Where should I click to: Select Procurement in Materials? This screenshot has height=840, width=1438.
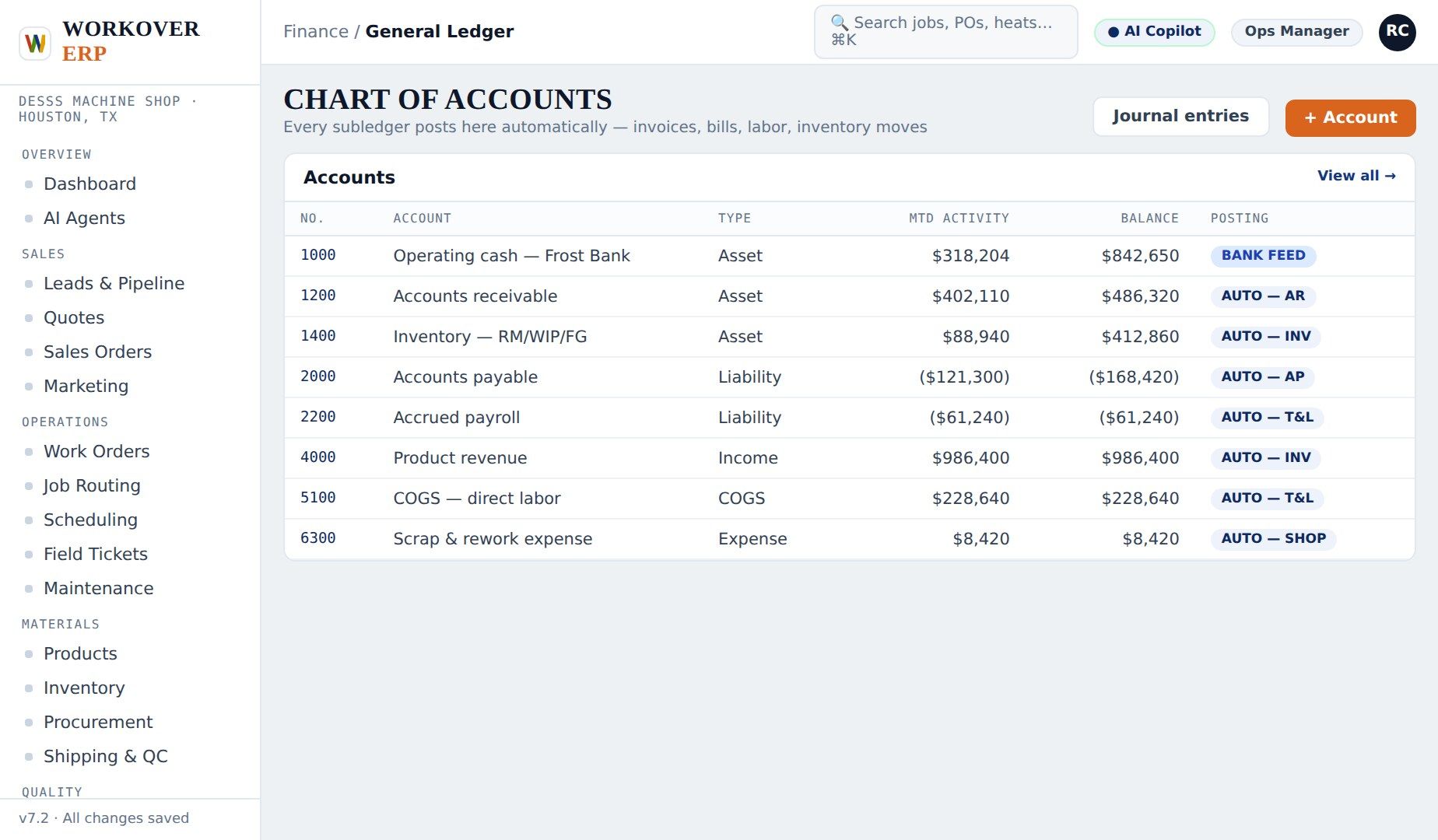(98, 723)
